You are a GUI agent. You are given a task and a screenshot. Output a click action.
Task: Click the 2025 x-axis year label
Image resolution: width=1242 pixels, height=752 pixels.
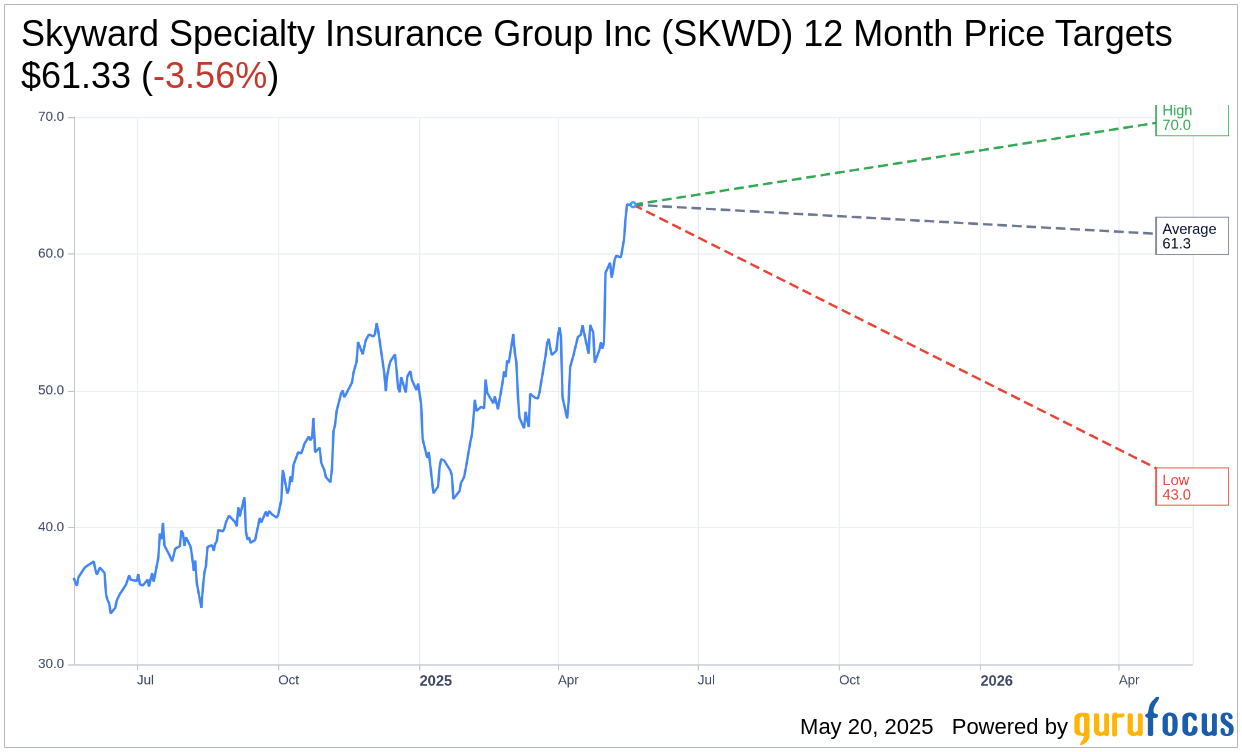pos(436,681)
